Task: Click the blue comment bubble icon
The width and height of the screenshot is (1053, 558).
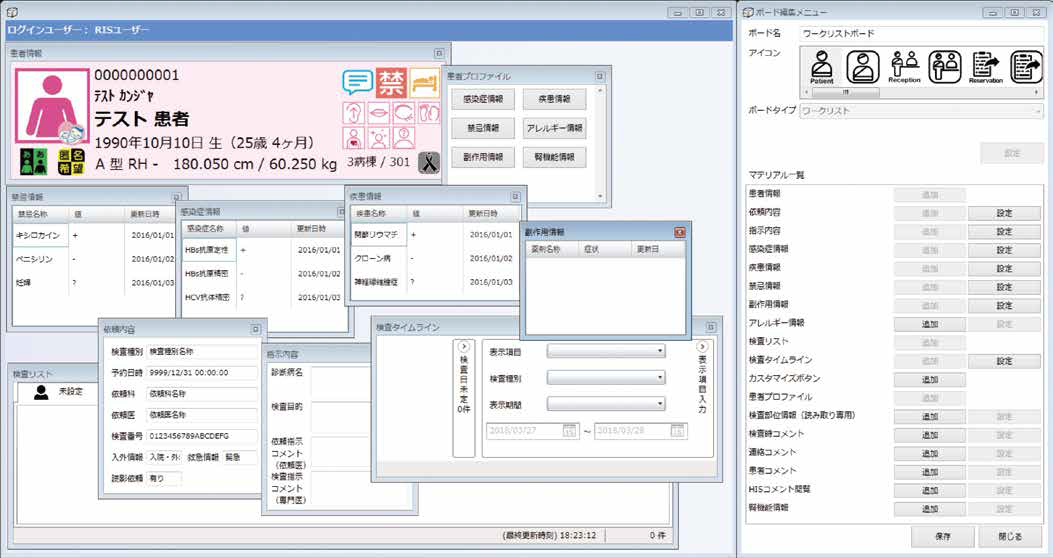Action: click(357, 81)
